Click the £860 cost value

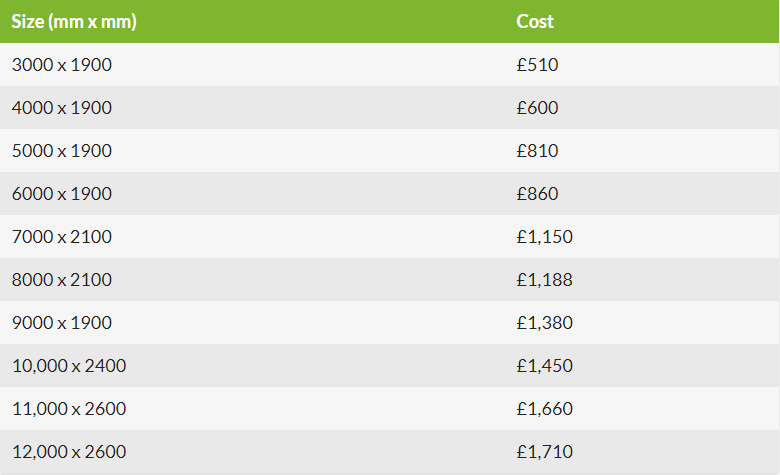[x=537, y=194]
